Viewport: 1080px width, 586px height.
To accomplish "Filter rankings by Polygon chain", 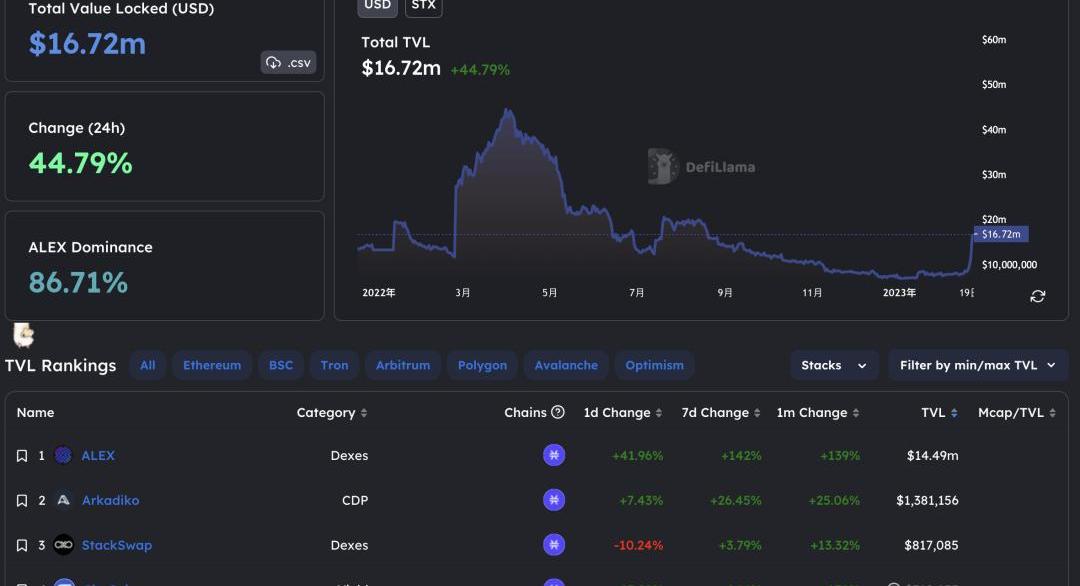I will click(482, 365).
